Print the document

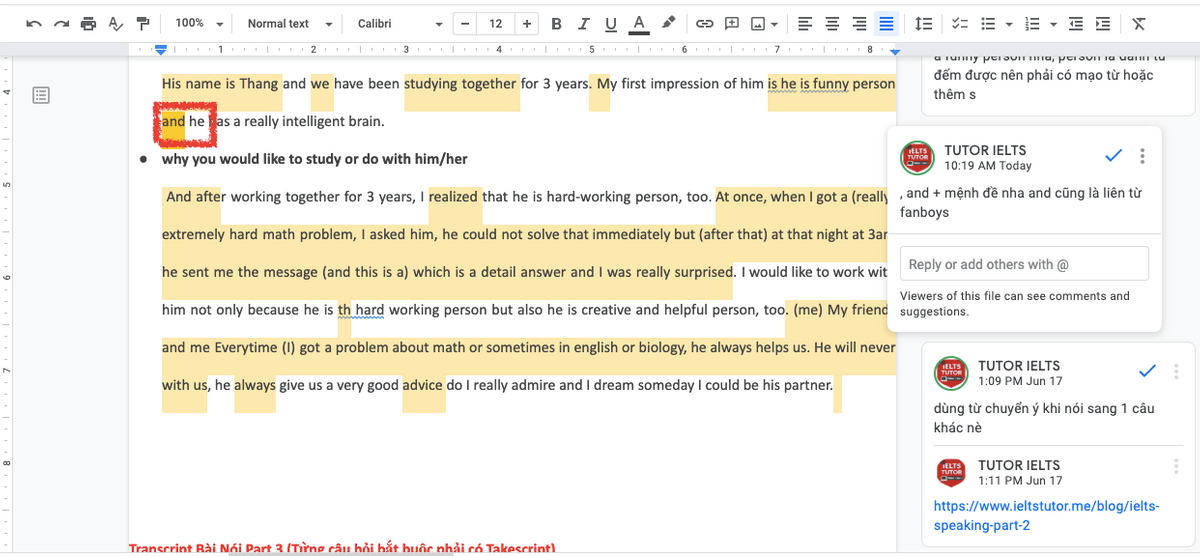click(x=89, y=23)
